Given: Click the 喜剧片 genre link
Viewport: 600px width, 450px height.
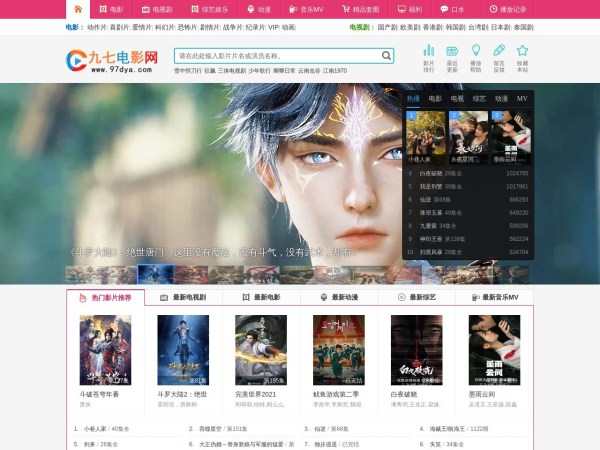Looking at the screenshot, I should 119,28.
